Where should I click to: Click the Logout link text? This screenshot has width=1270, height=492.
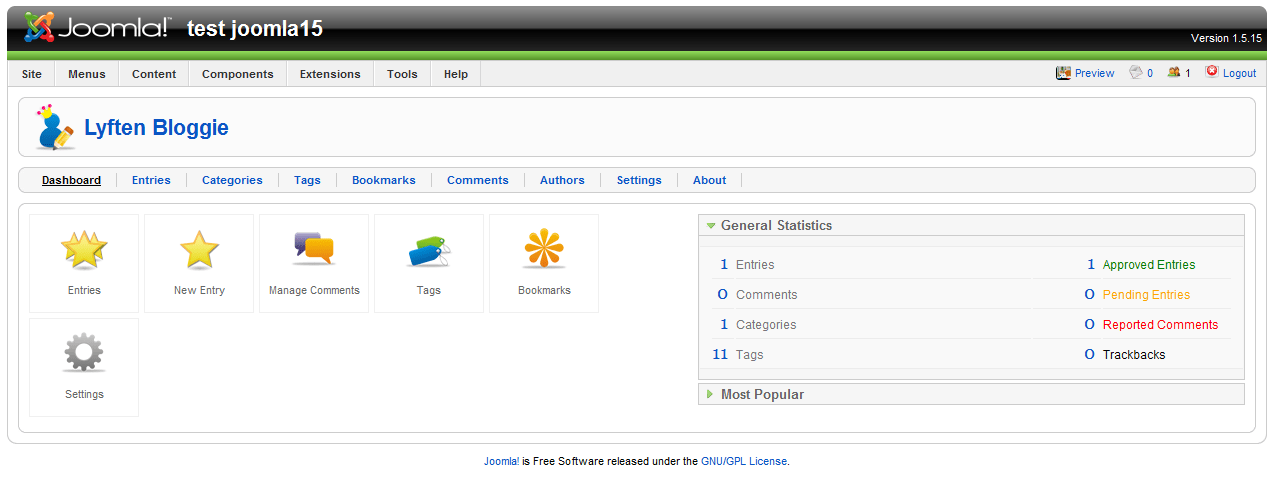pos(1239,73)
